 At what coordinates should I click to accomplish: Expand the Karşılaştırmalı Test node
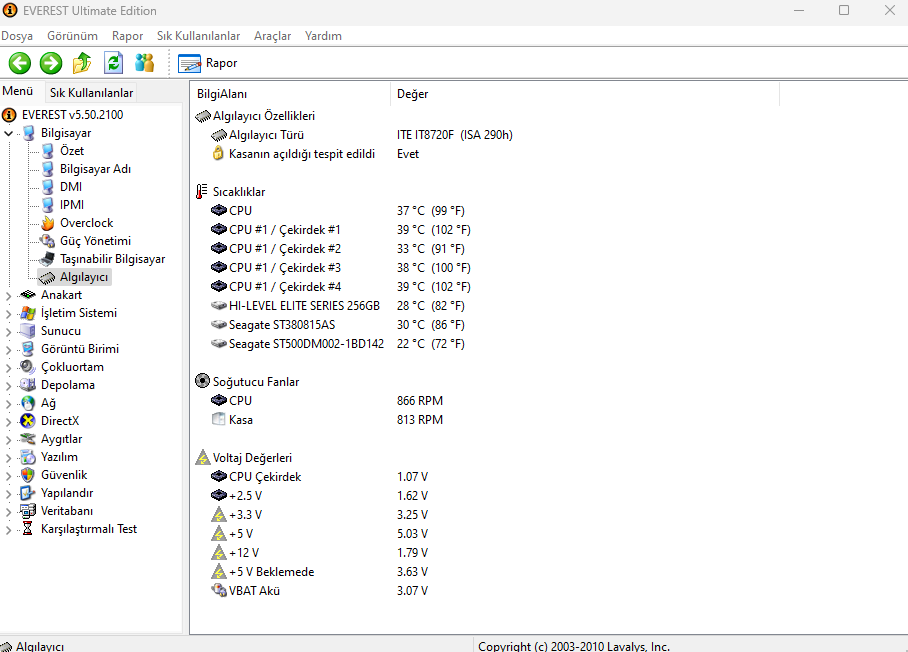click(9, 529)
